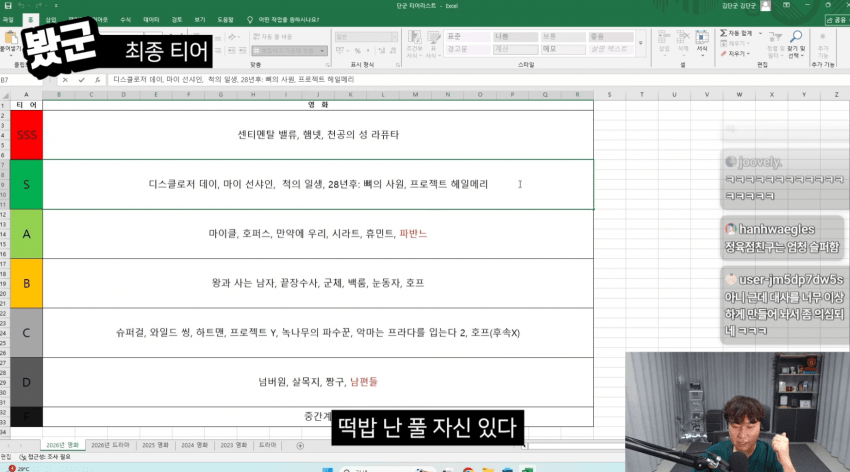Click the user account avatar

765,5
